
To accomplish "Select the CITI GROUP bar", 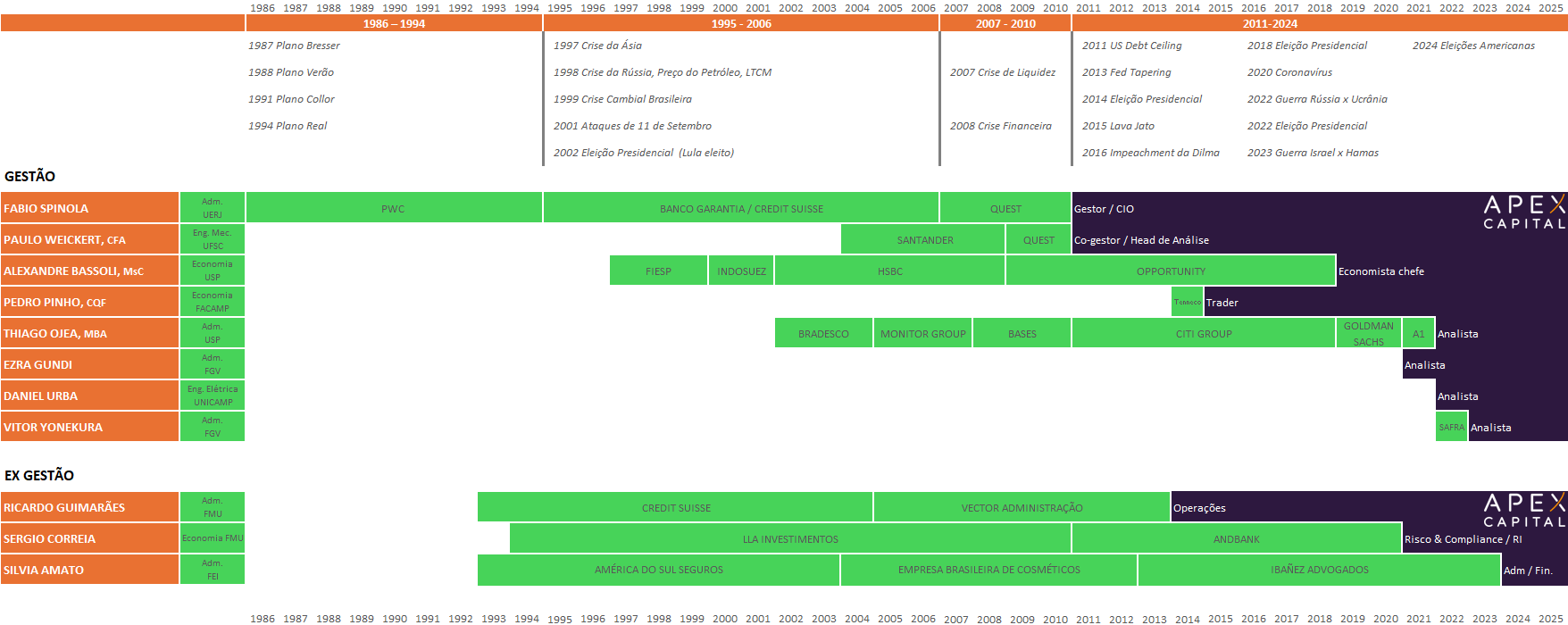I will pos(1204,333).
